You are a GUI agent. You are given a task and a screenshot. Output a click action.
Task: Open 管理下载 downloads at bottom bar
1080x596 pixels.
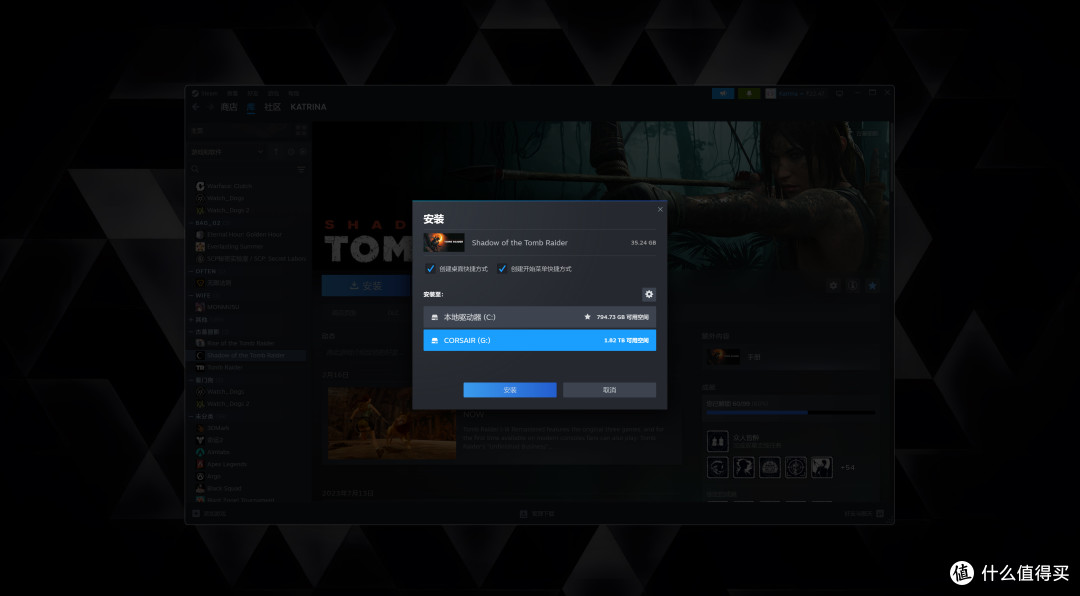[x=537, y=513]
